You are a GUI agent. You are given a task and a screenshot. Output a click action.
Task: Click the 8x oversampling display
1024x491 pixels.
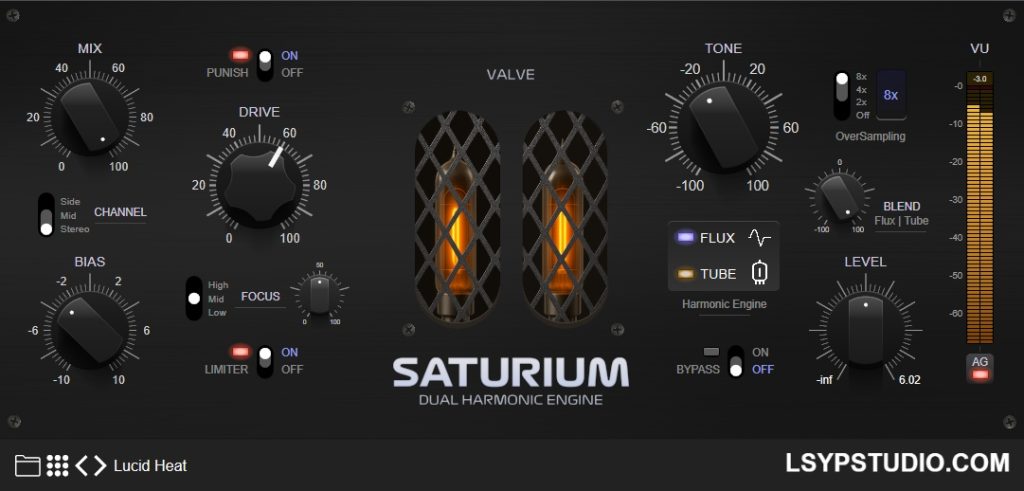coord(891,95)
